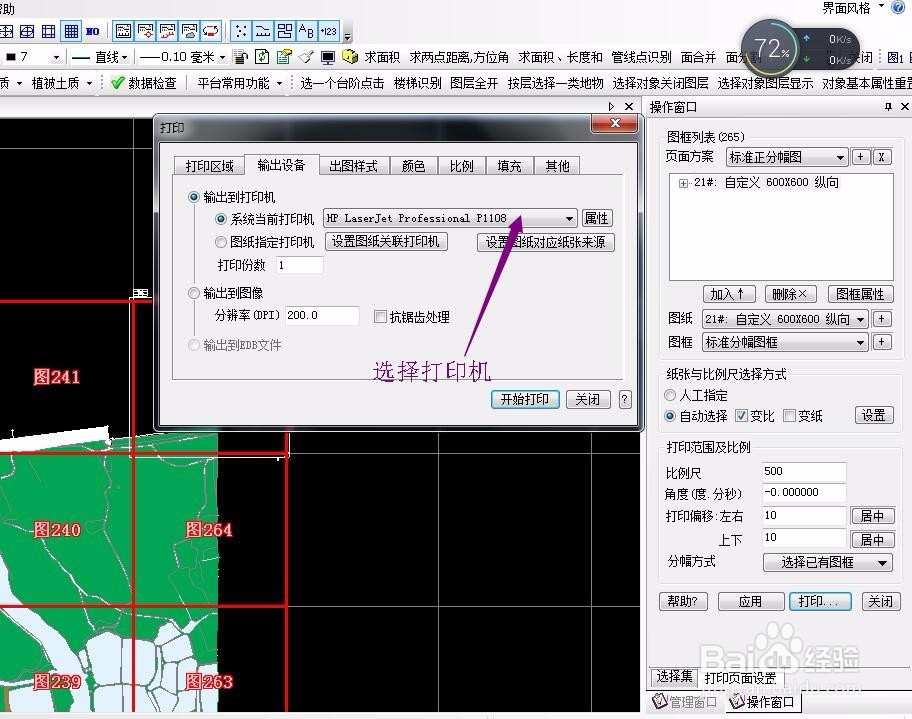The image size is (912, 719).
Task: Click the plus button beside 图框 dropdown
Action: click(882, 341)
